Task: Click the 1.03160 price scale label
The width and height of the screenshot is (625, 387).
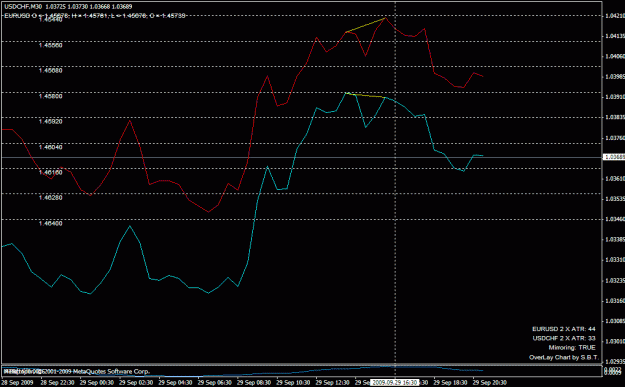Action: [615, 301]
